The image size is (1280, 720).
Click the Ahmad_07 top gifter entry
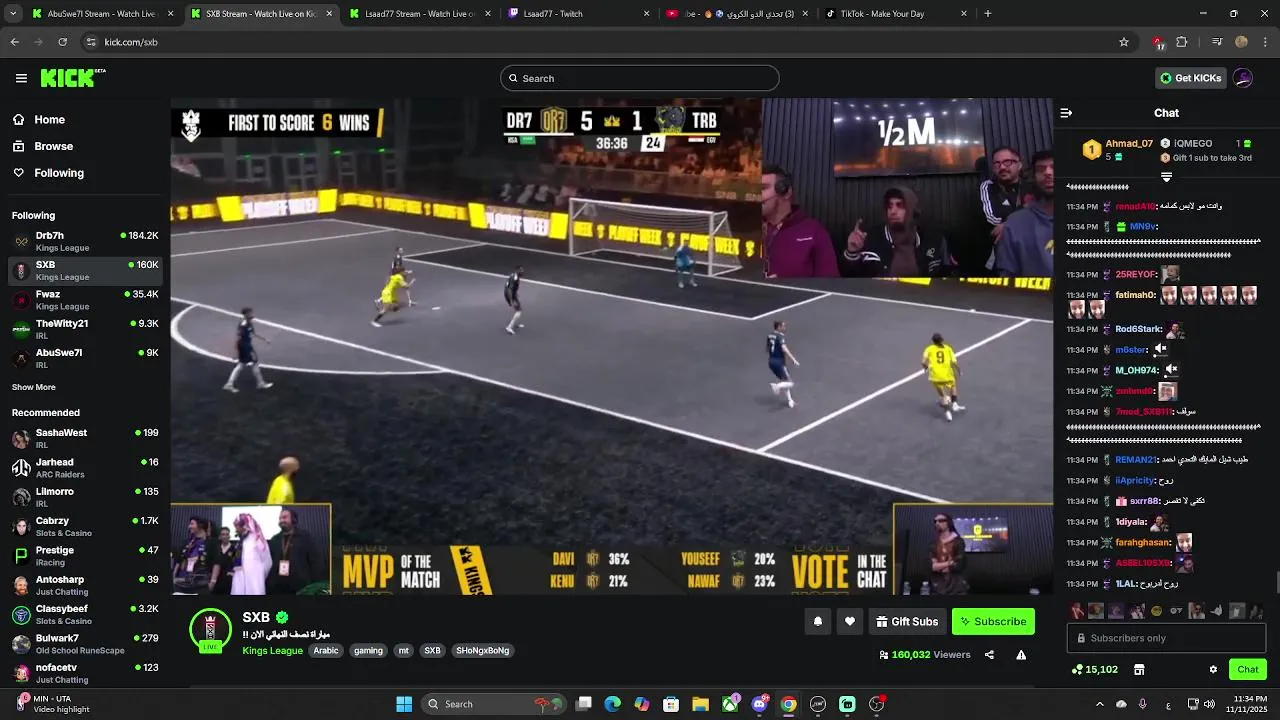coord(1118,150)
